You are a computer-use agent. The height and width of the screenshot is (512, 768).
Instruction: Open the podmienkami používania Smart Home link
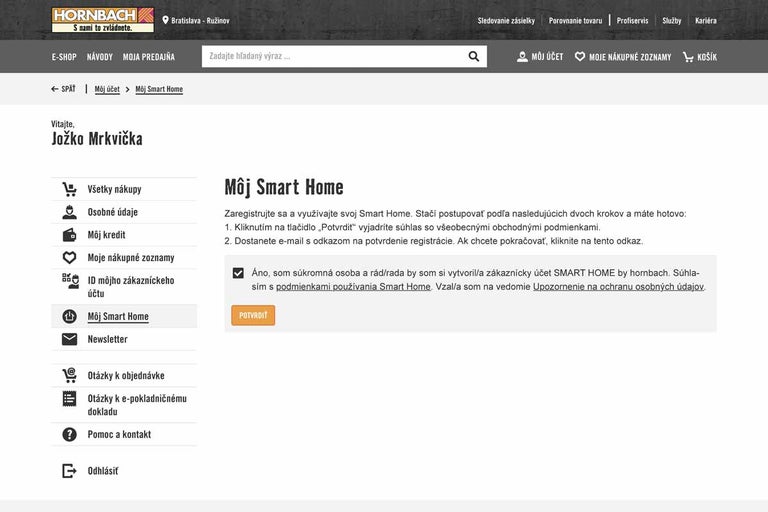(353, 287)
